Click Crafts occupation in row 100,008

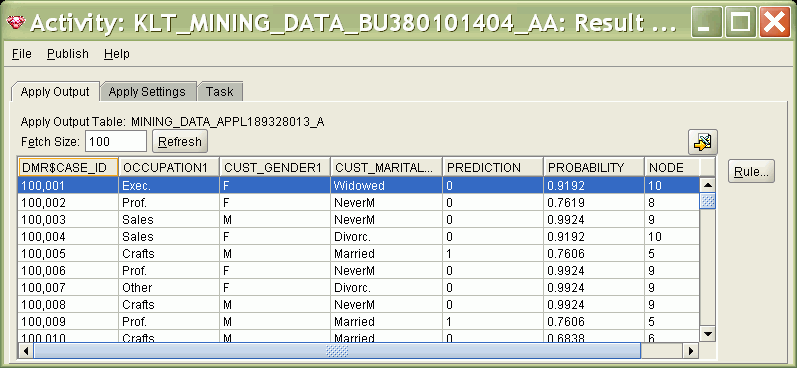click(x=169, y=304)
